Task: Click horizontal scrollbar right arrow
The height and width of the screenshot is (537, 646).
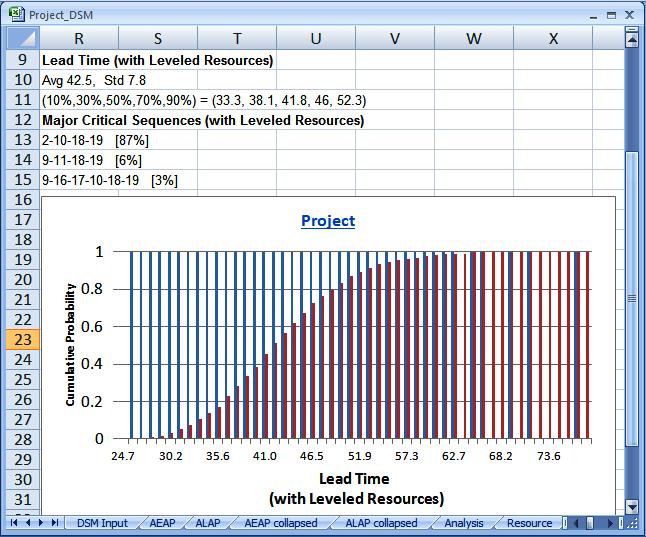Action: pyautogui.click(x=611, y=523)
